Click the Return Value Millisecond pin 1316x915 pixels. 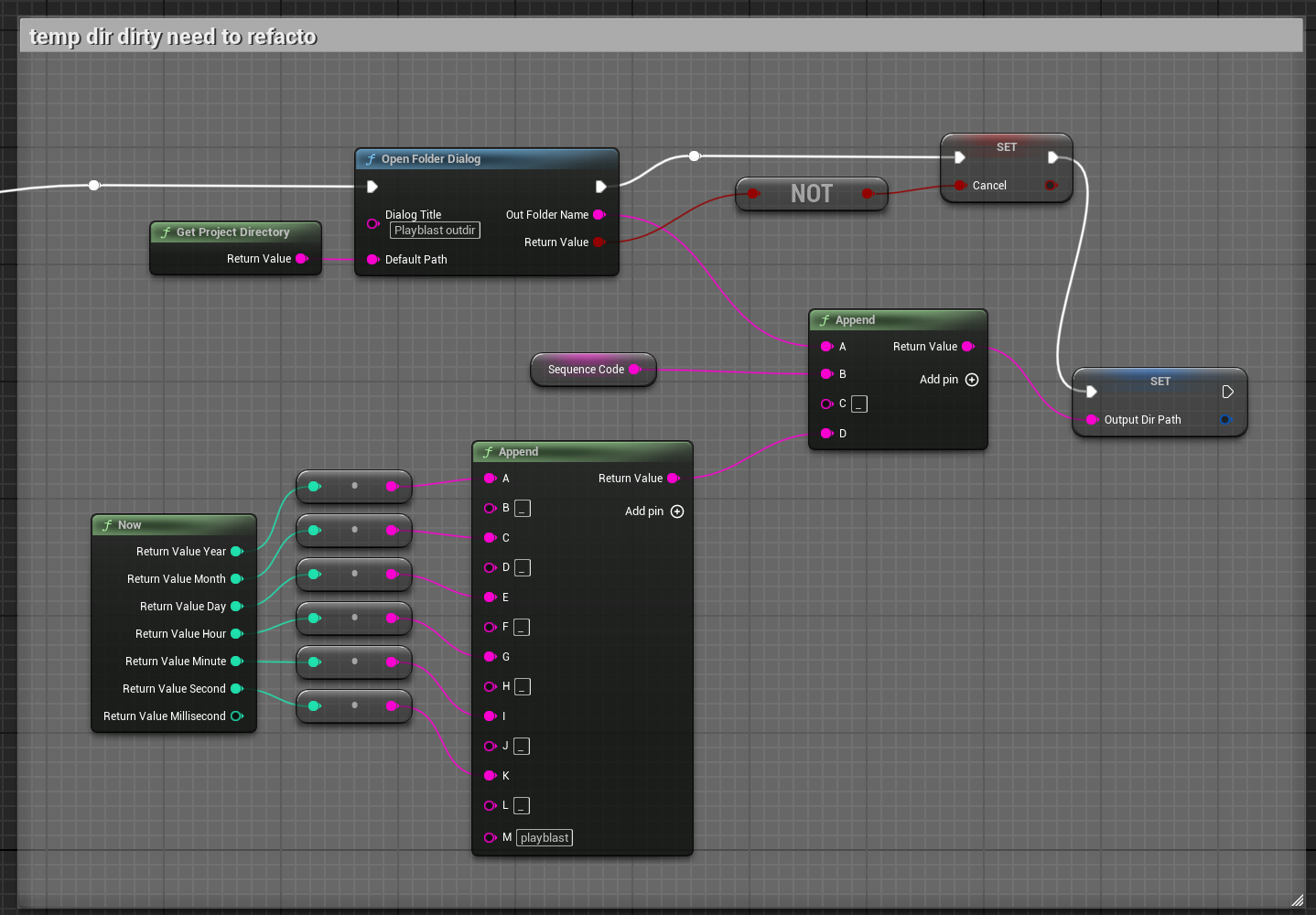[237, 716]
